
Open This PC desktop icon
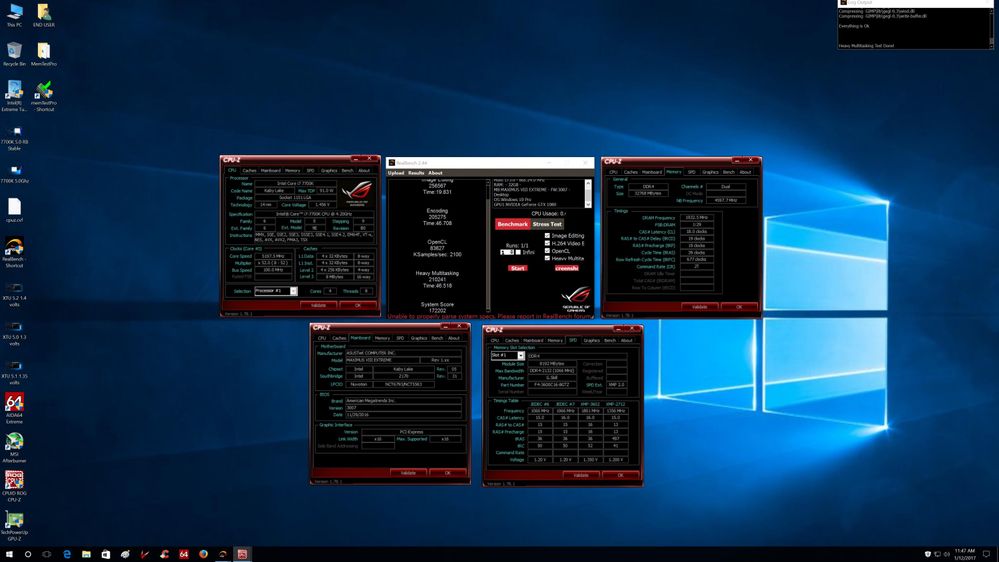tap(14, 15)
